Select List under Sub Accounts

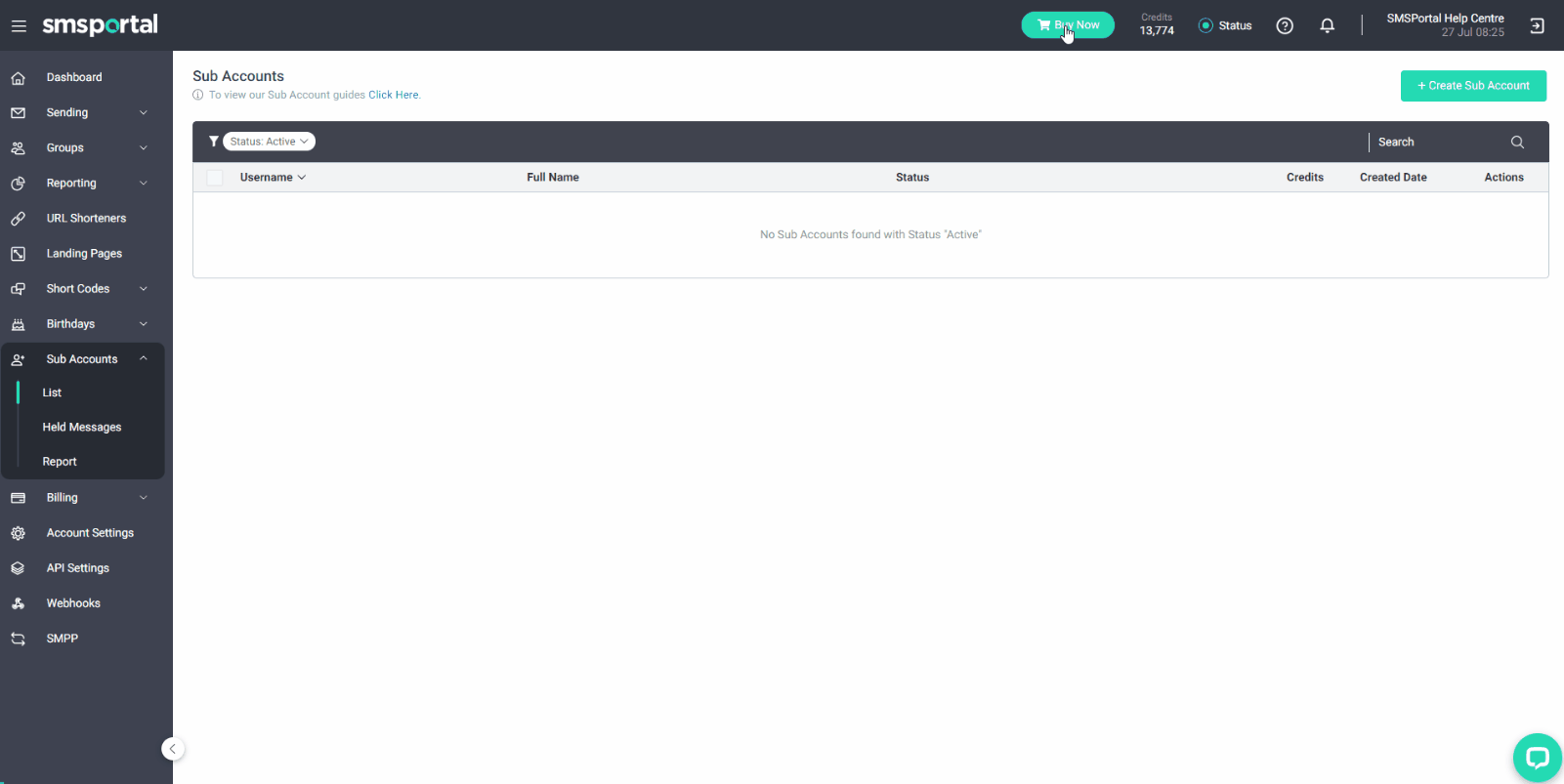[52, 393]
